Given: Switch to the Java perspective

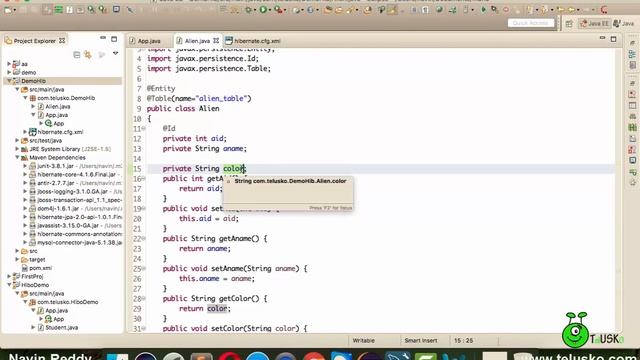Looking at the screenshot, I should coord(624,24).
